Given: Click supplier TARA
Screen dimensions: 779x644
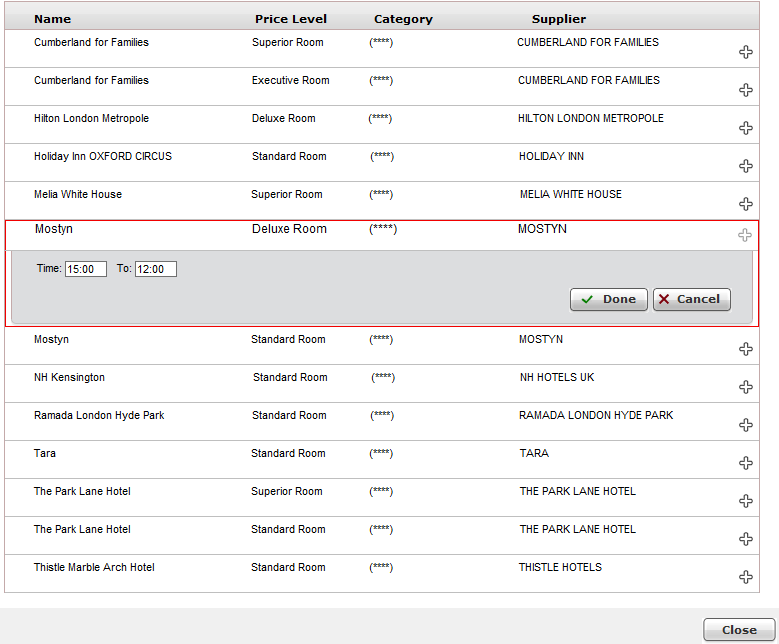Looking at the screenshot, I should (x=534, y=453).
